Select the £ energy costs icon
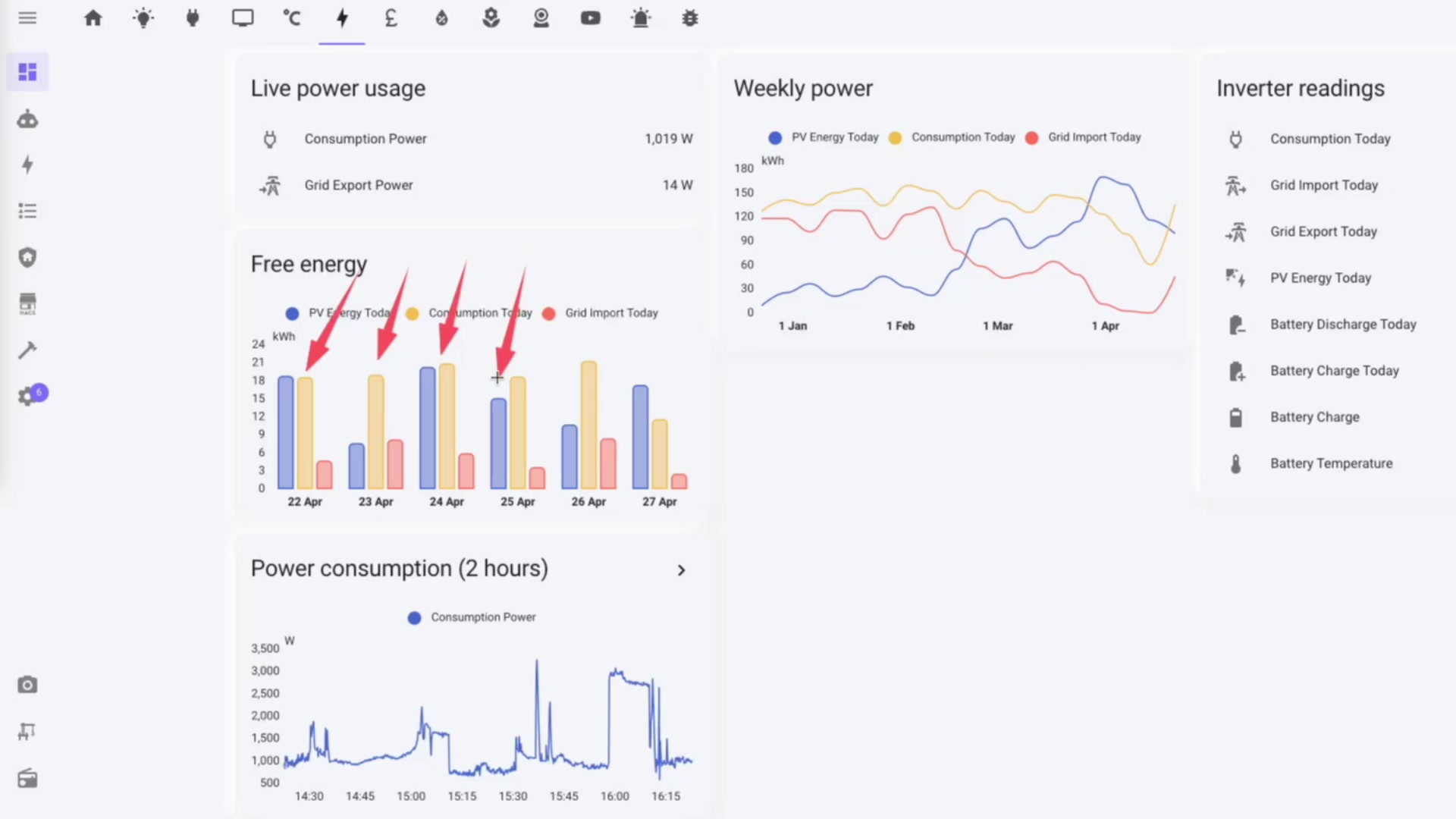This screenshot has height=819, width=1456. pyautogui.click(x=391, y=17)
